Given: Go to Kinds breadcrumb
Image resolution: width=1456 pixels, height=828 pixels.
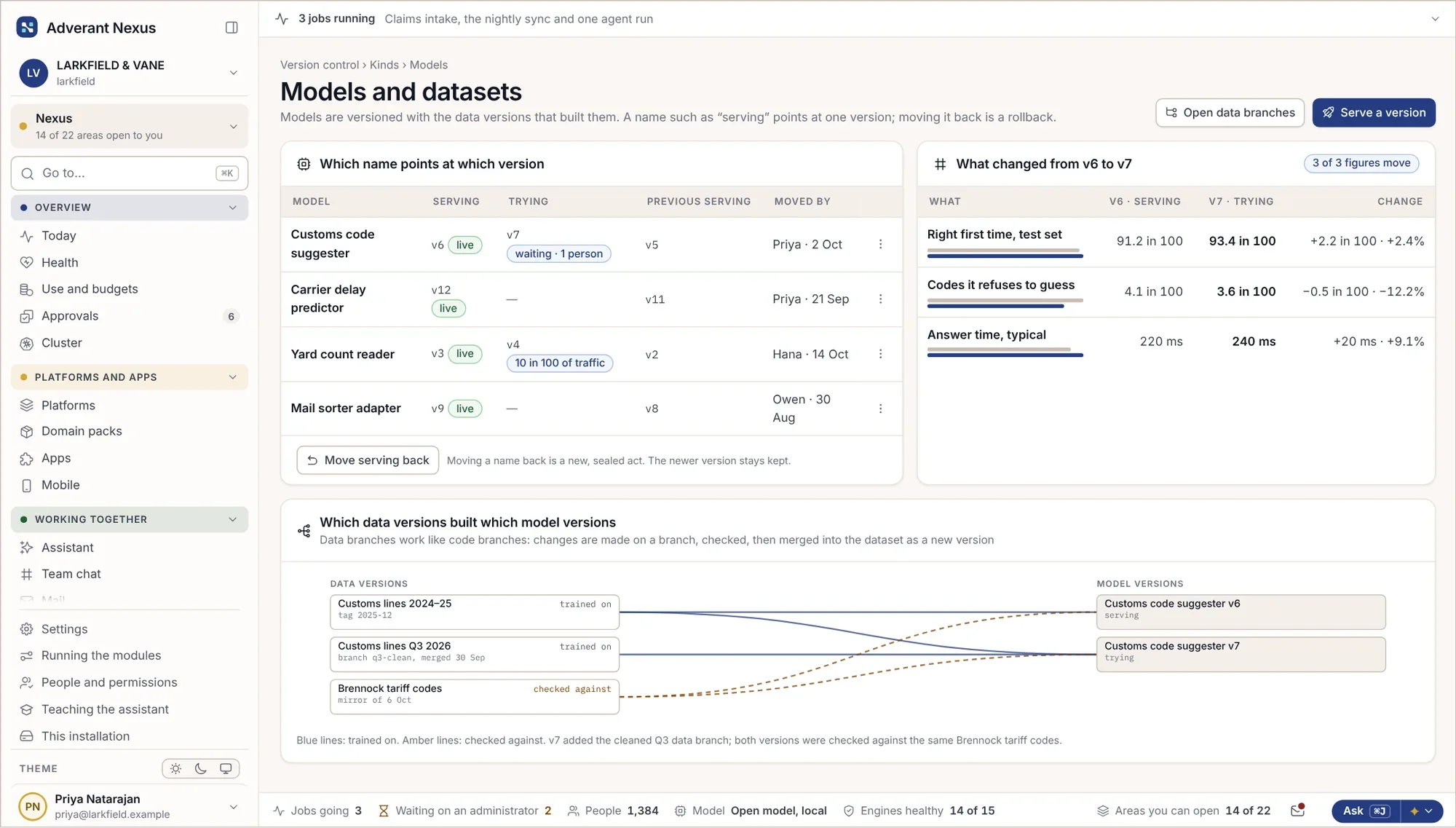Looking at the screenshot, I should point(384,65).
